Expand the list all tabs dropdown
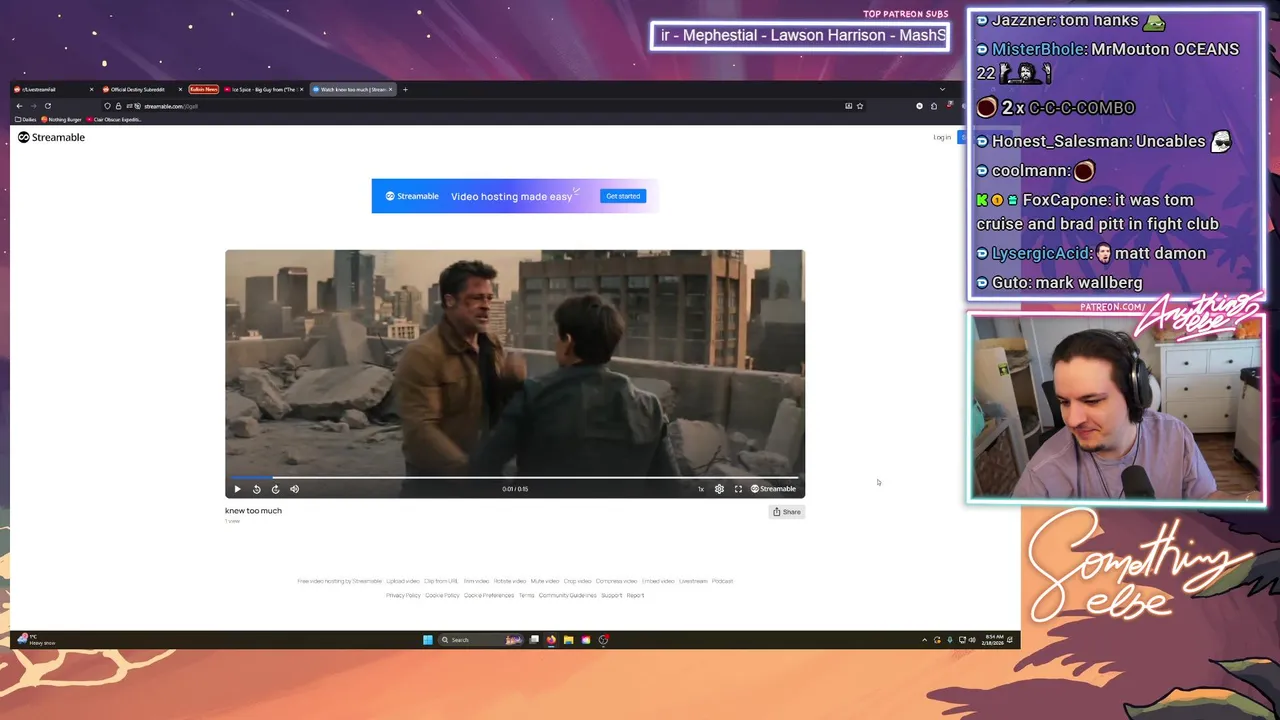Image resolution: width=1280 pixels, height=720 pixels. pos(942,89)
